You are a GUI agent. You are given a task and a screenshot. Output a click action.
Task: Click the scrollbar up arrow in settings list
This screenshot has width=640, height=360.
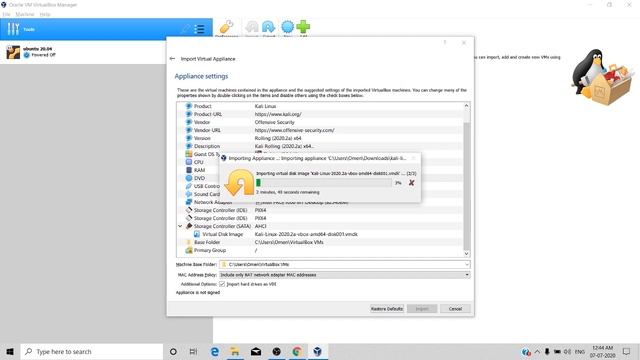pyautogui.click(x=466, y=106)
